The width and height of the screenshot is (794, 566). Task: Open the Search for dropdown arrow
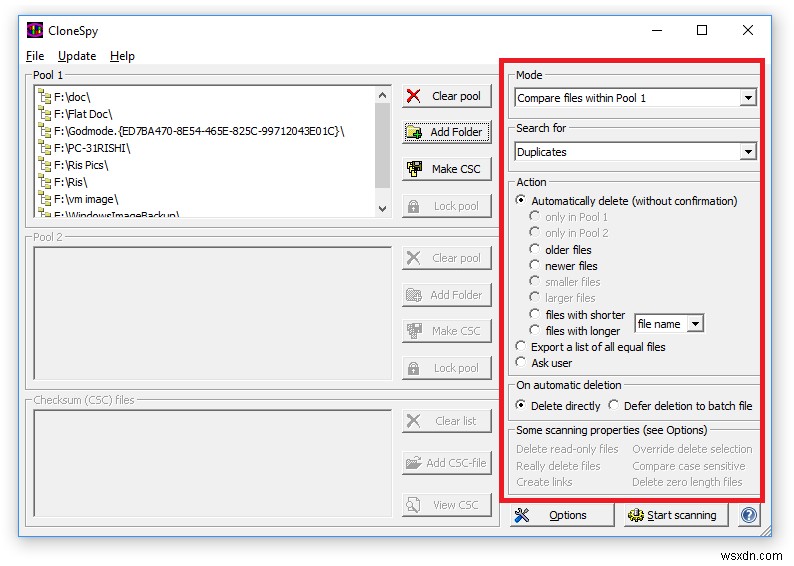(x=748, y=152)
